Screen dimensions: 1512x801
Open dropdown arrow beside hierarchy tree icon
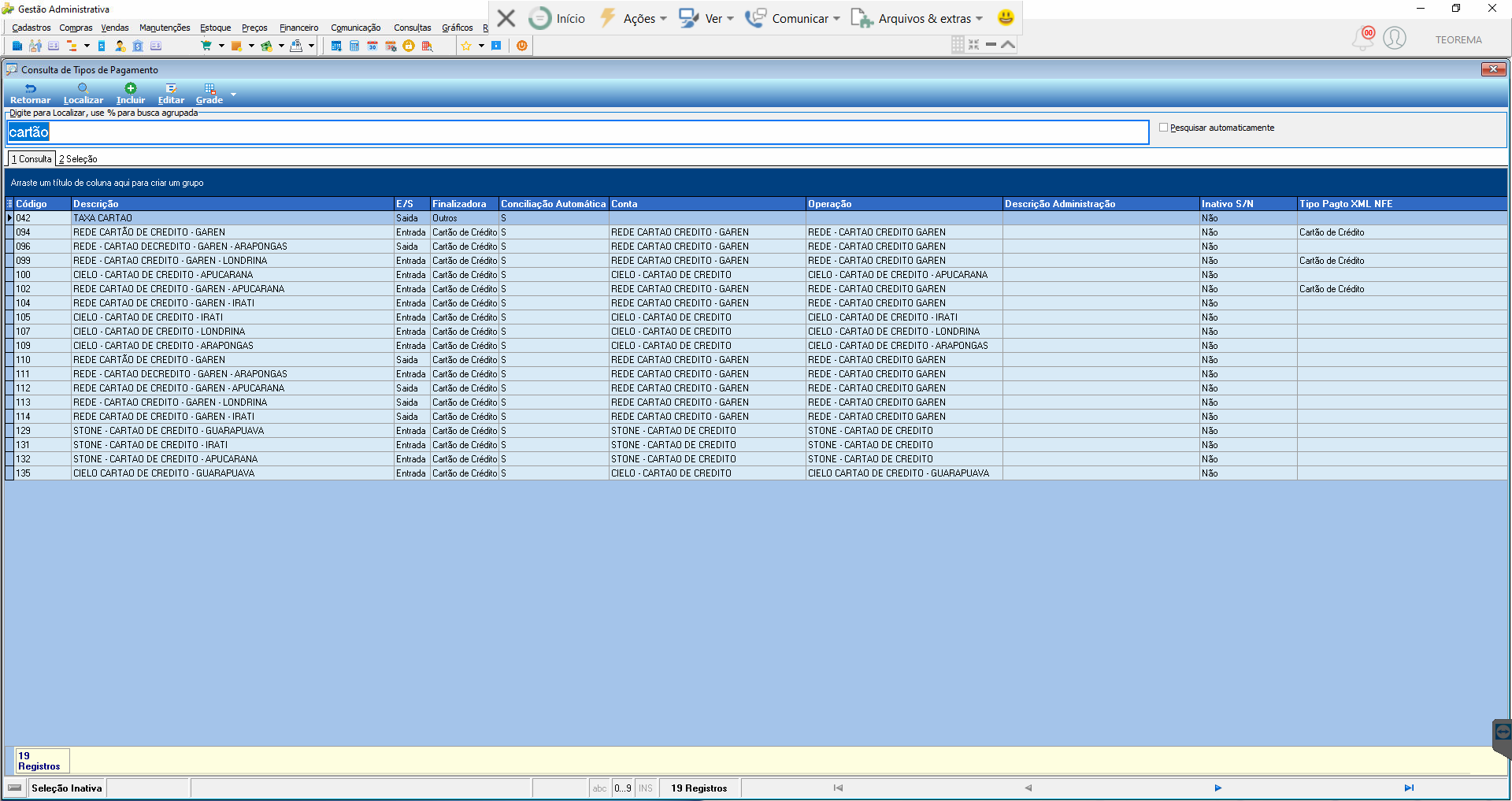click(x=87, y=46)
